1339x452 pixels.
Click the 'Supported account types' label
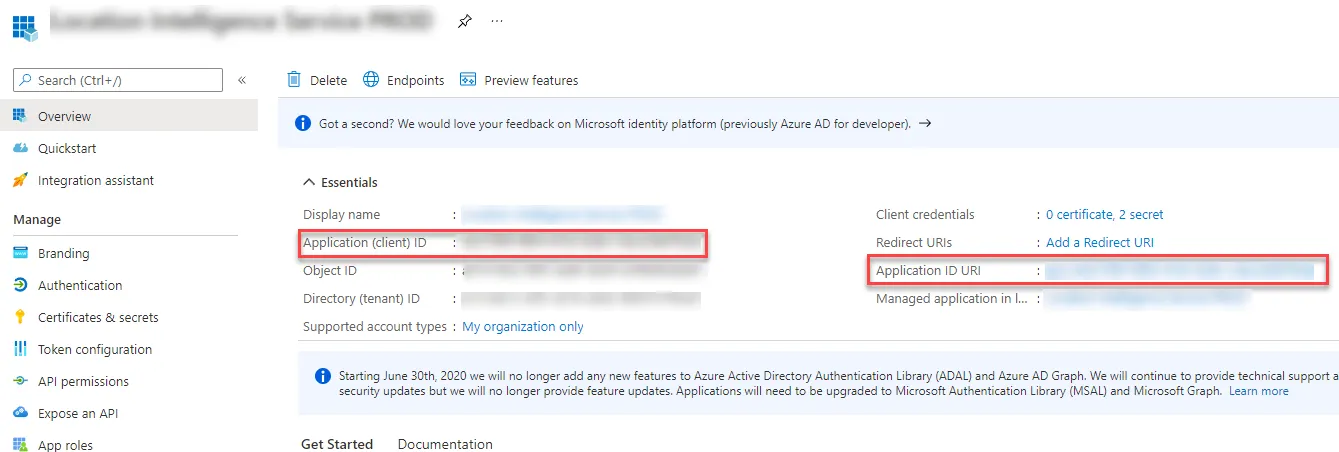375,326
